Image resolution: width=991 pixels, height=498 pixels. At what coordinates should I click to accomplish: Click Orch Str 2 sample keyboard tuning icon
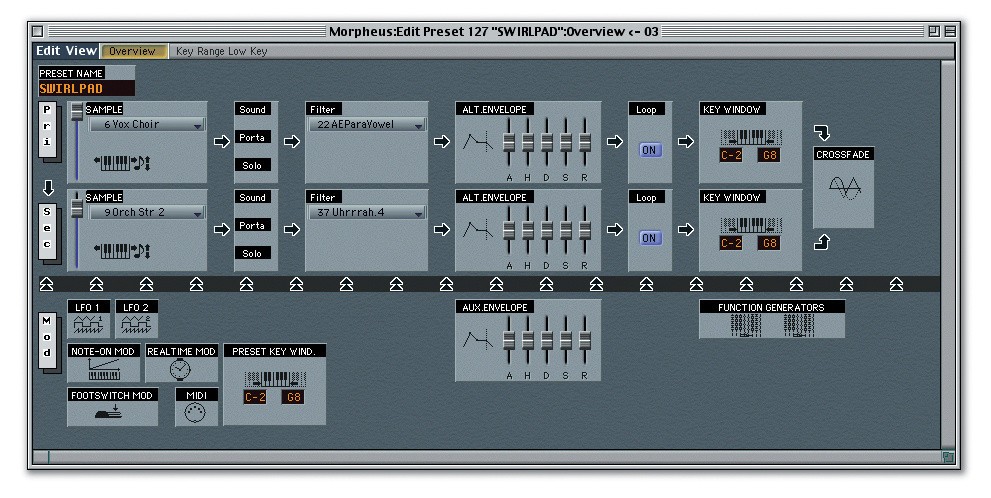[x=122, y=251]
